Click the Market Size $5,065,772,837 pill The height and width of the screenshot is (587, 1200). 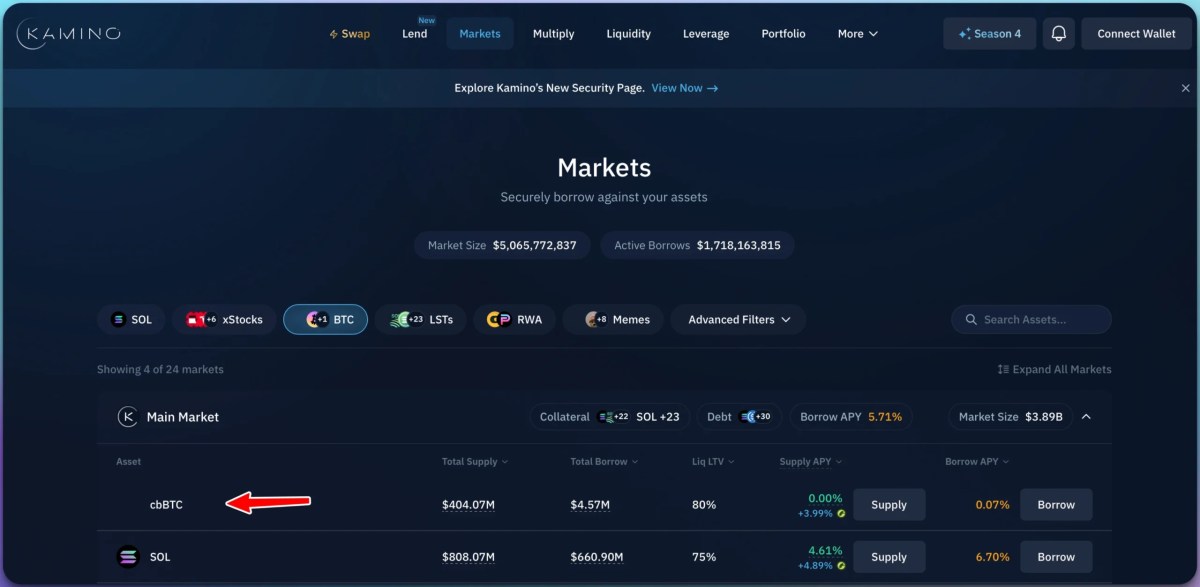[502, 245]
